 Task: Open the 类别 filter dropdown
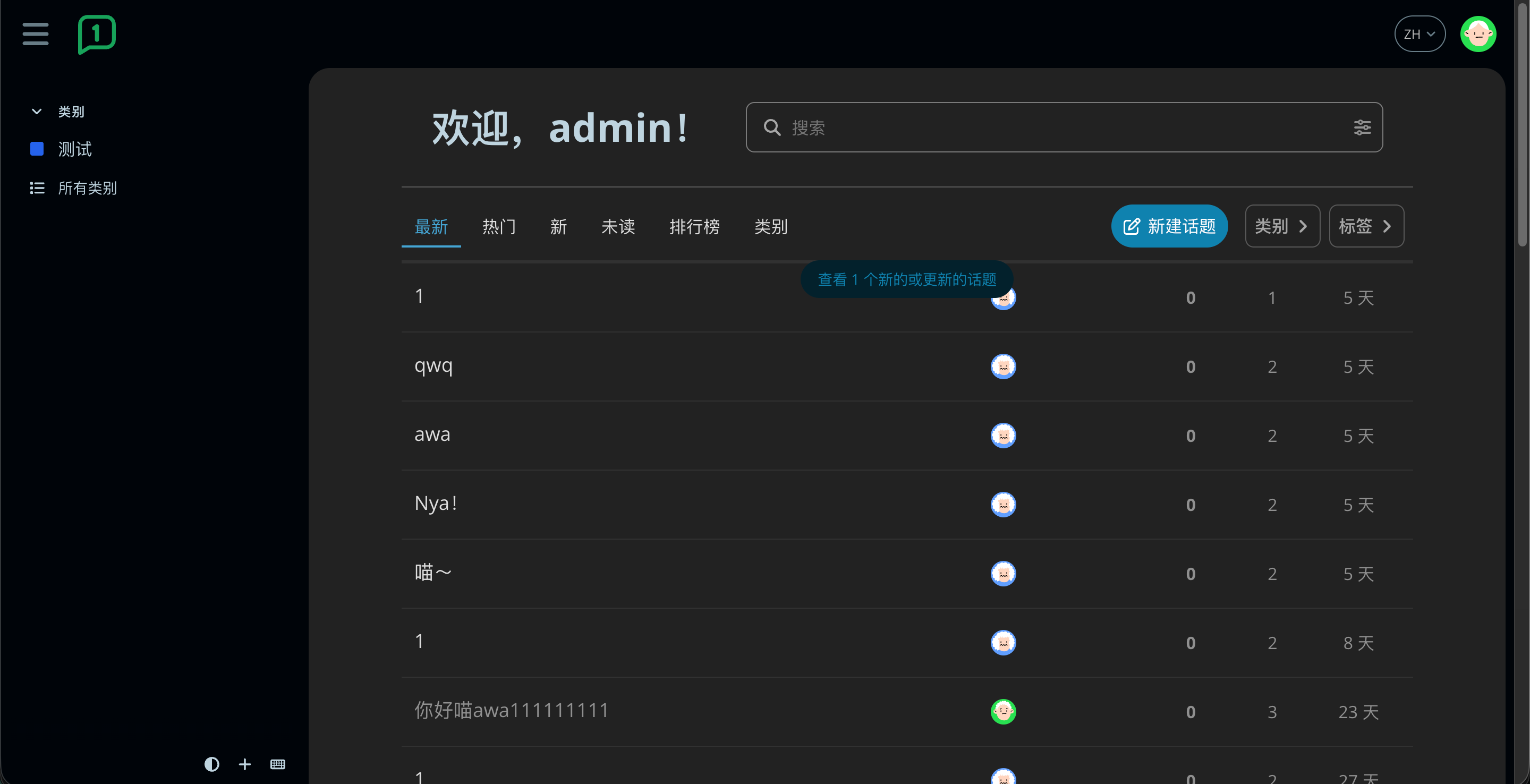click(x=1282, y=226)
